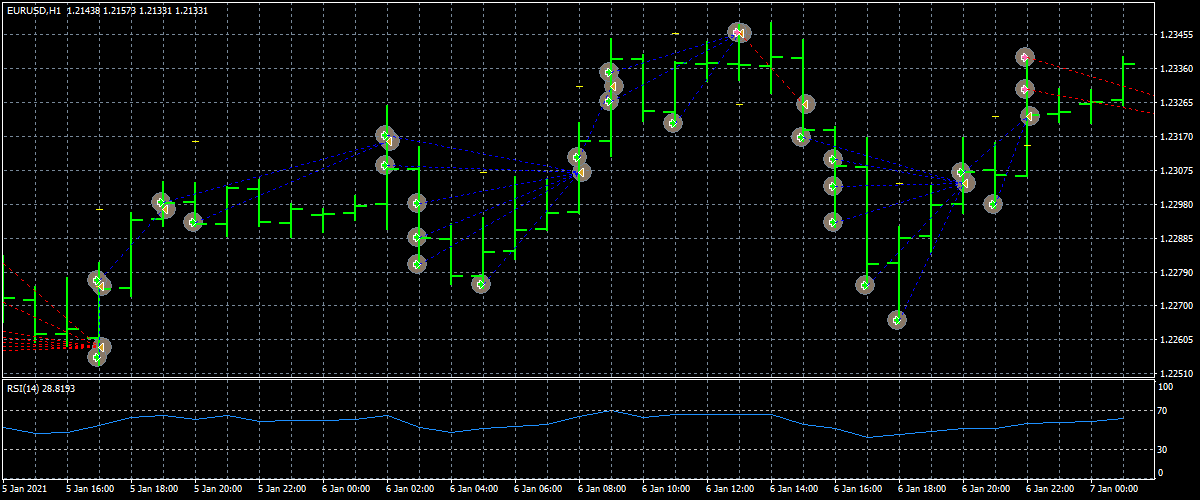This screenshot has height=500, width=1200.
Task: Click the 6 Jan 10:00 time label
Action: [x=666, y=490]
